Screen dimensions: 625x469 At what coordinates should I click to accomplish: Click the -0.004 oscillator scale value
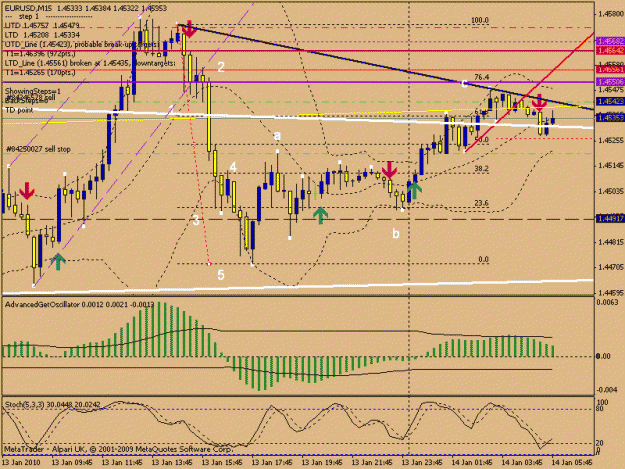(607, 390)
